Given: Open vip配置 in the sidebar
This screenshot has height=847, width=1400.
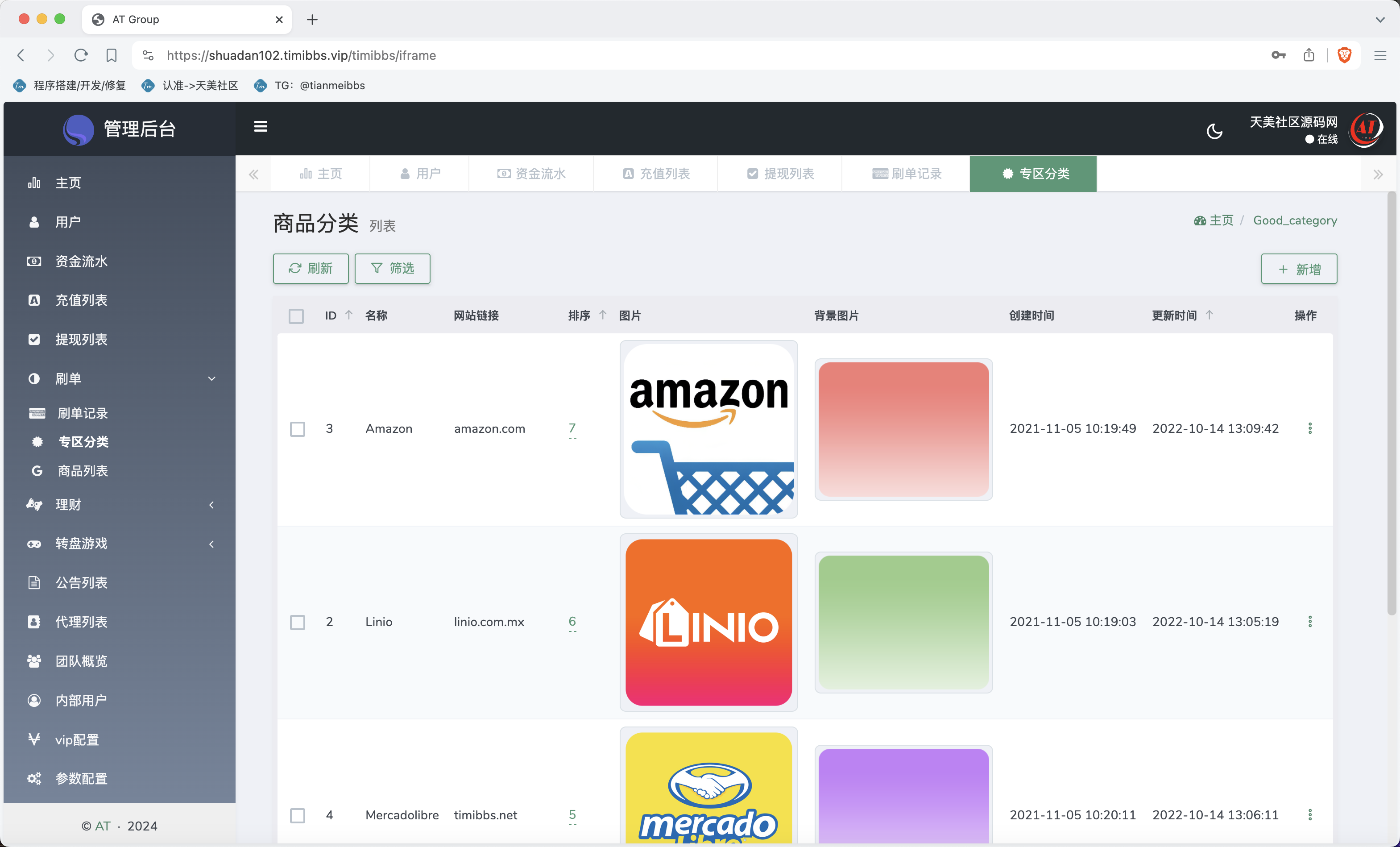Looking at the screenshot, I should pyautogui.click(x=119, y=739).
